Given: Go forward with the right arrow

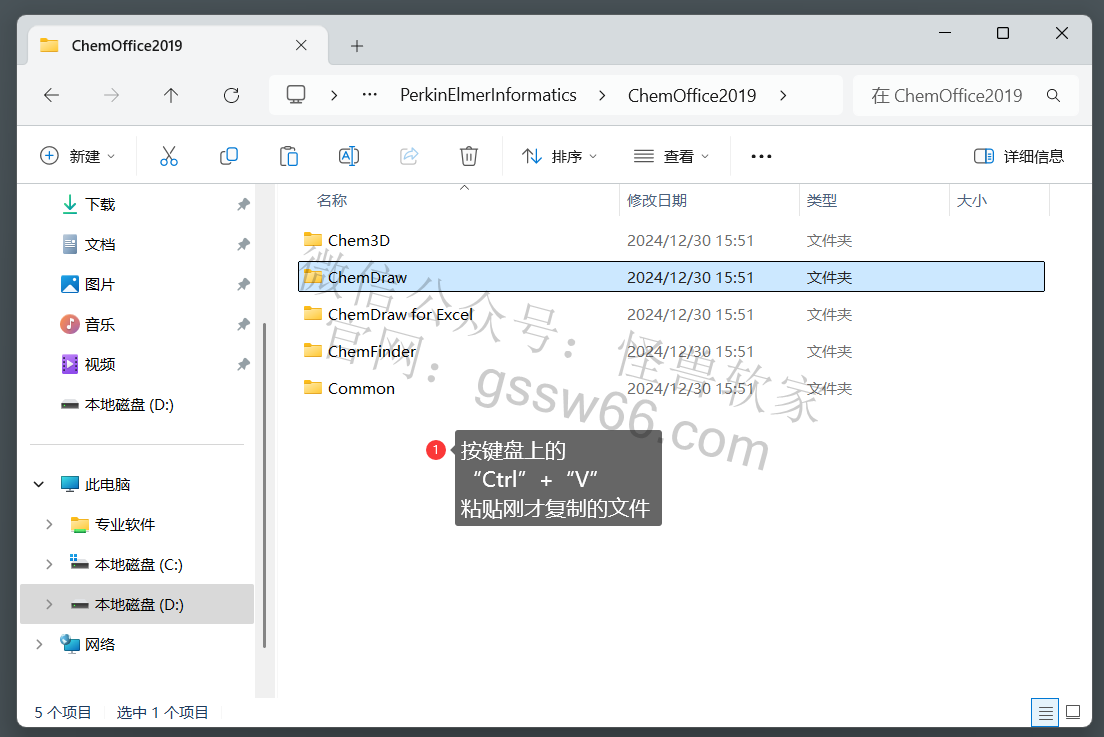Looking at the screenshot, I should 111,95.
